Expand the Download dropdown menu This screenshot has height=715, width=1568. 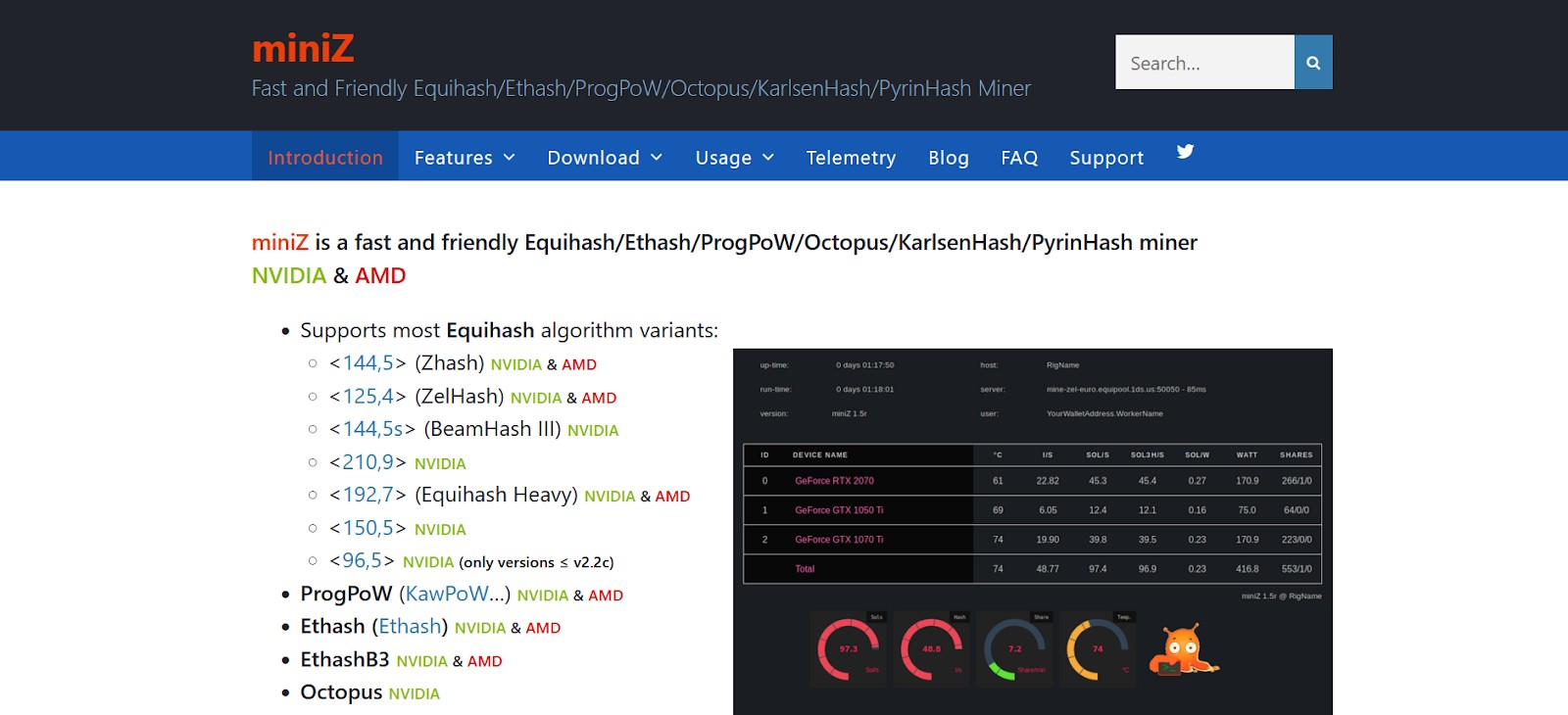(x=605, y=157)
